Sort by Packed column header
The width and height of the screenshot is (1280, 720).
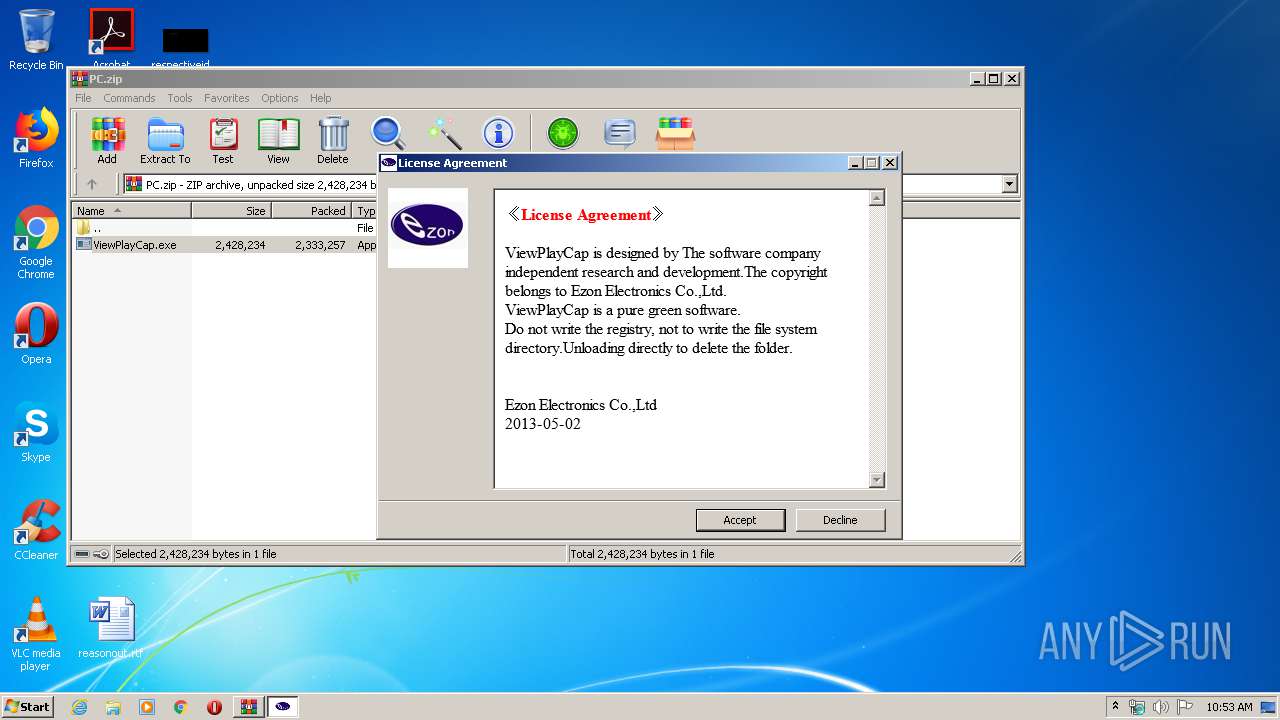click(x=311, y=210)
